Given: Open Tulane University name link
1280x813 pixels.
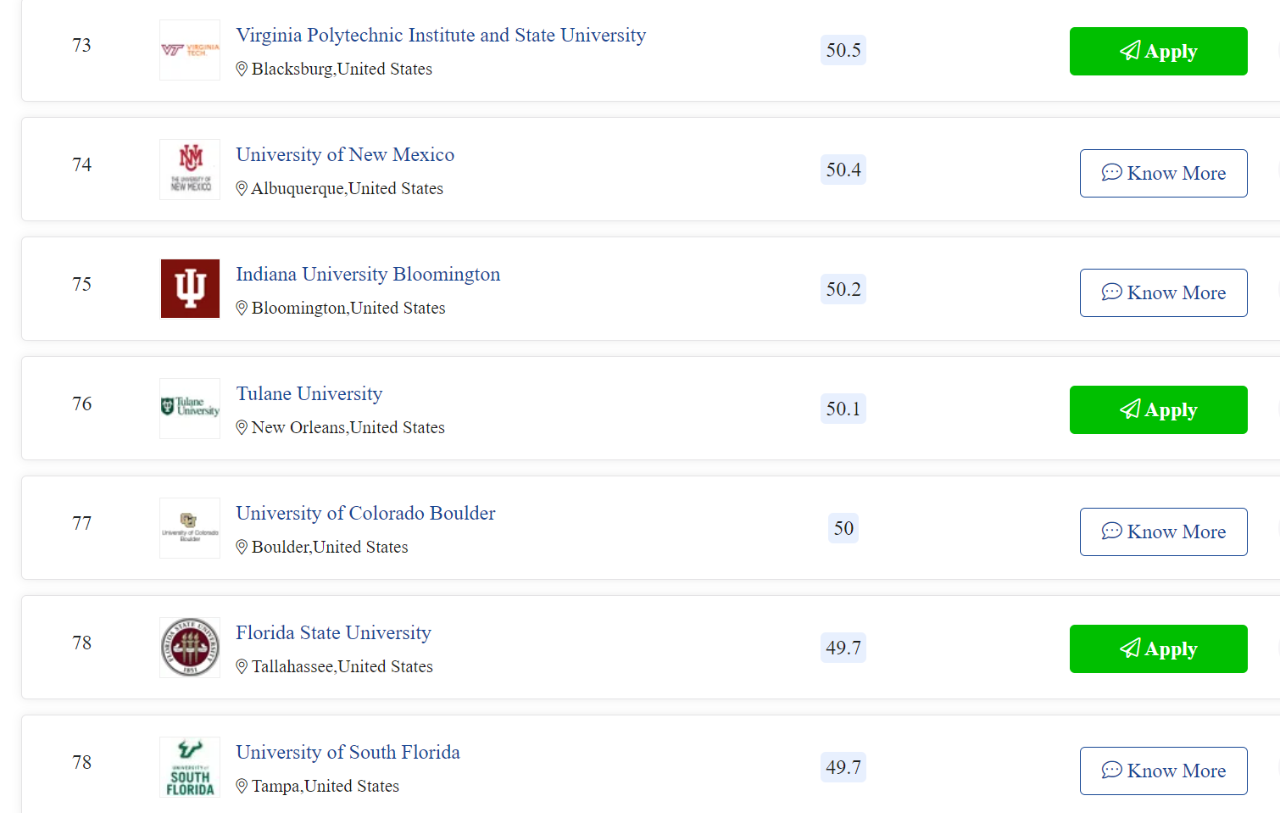Looking at the screenshot, I should (309, 394).
